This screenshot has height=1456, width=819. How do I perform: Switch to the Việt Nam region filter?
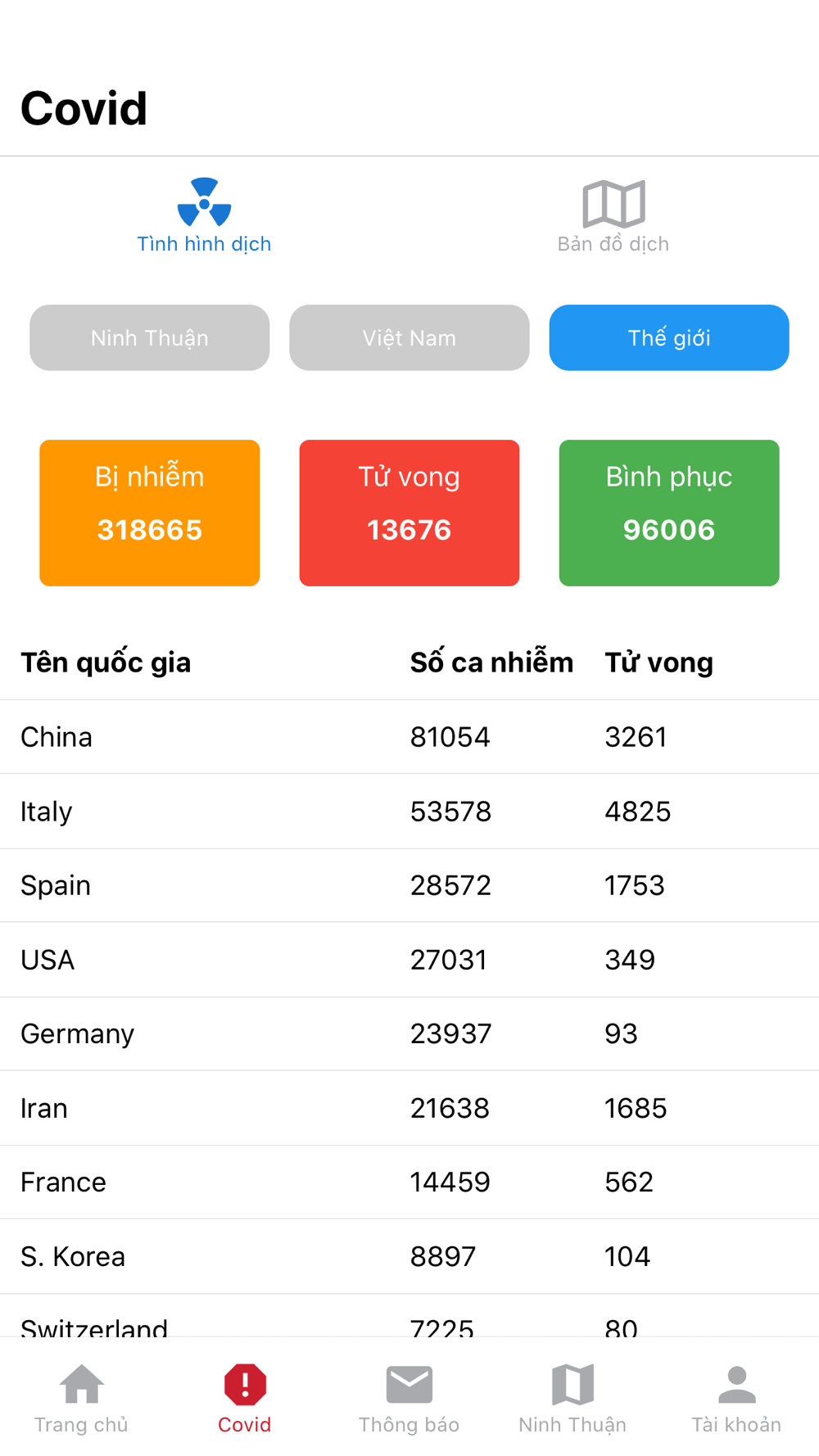pos(409,337)
